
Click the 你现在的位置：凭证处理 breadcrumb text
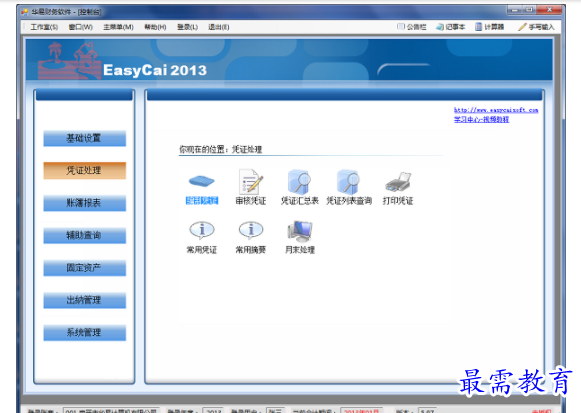point(220,149)
